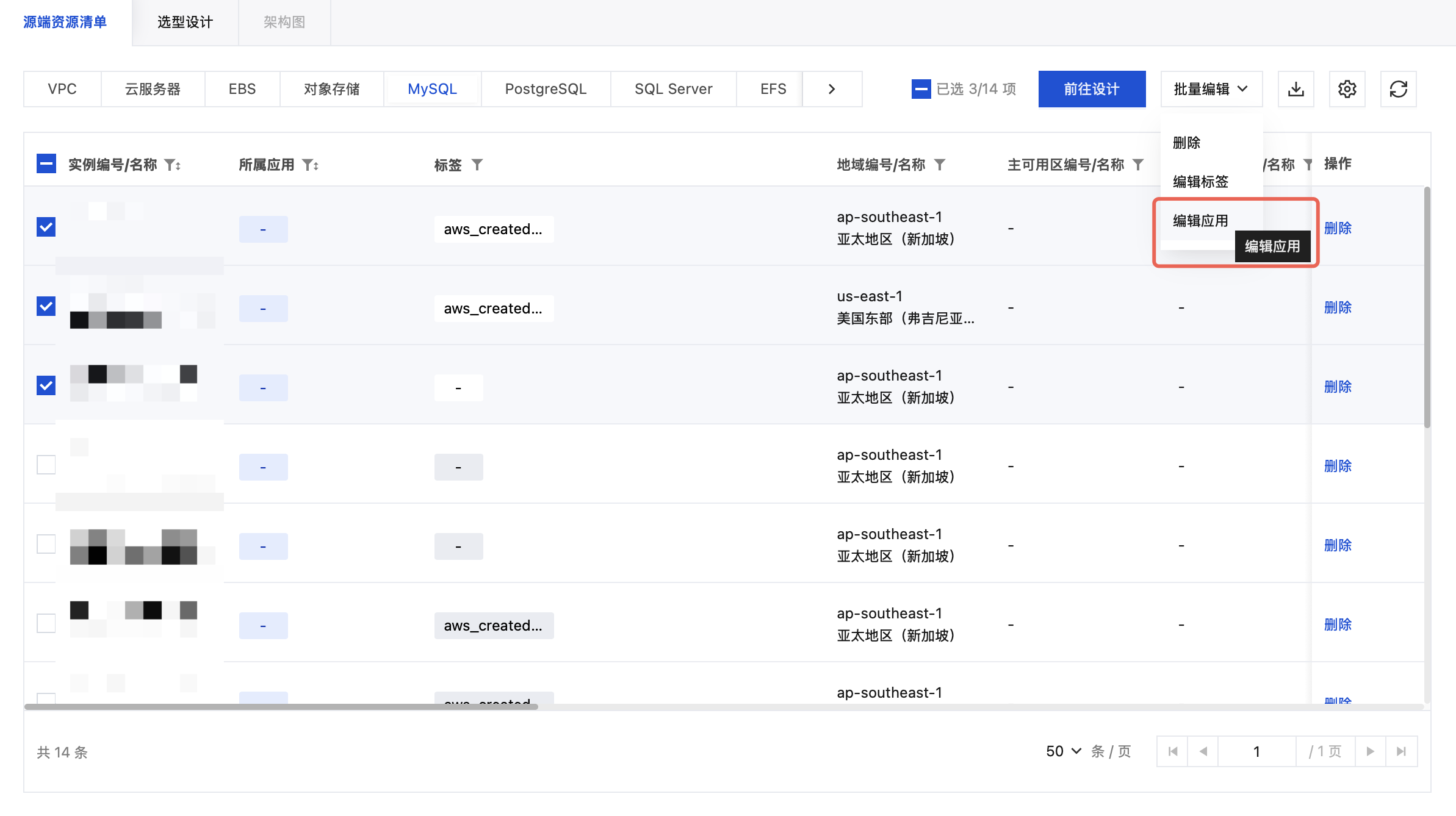Uncheck the first row checkbox
The image size is (1456, 816).
[46, 227]
